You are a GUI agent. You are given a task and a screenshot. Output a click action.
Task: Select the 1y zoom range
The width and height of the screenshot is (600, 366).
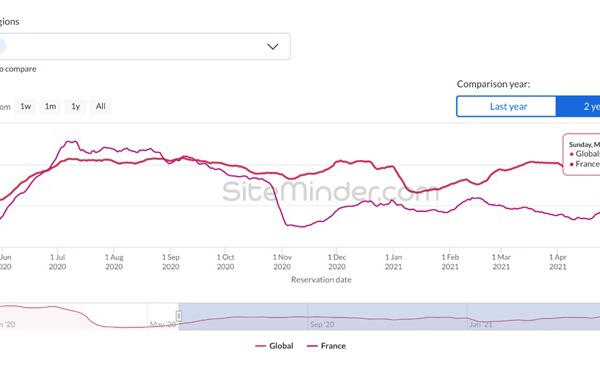[76, 106]
